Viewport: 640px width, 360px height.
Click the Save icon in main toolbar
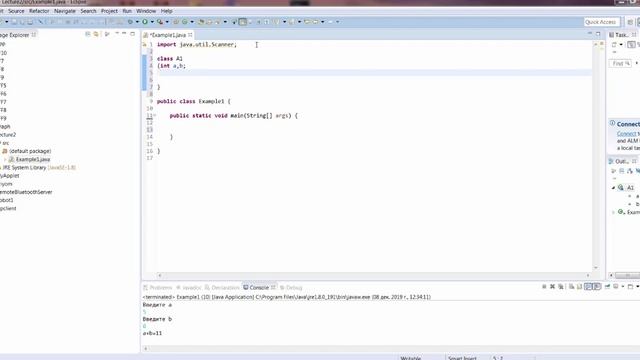[x=14, y=22]
